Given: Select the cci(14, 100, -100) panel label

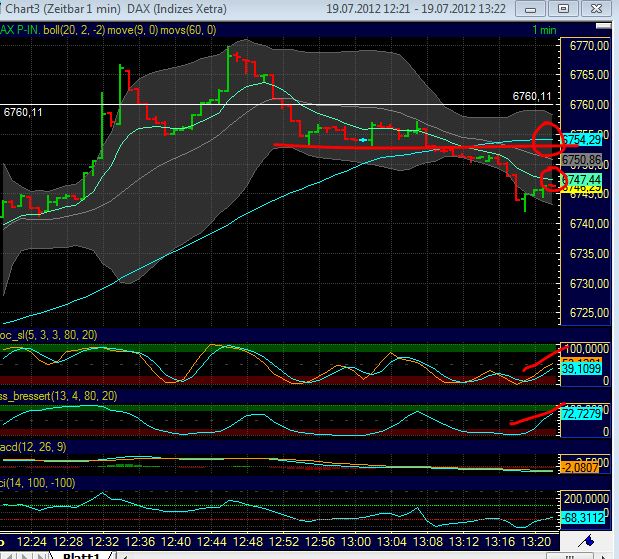Looking at the screenshot, I should click(x=38, y=483).
